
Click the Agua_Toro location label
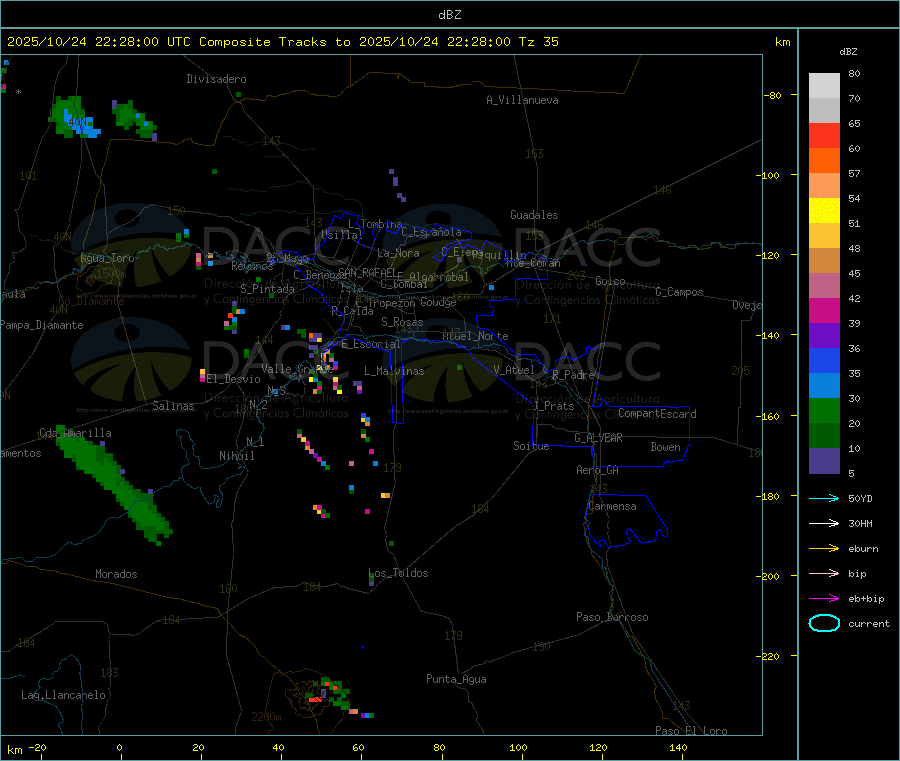tap(107, 258)
